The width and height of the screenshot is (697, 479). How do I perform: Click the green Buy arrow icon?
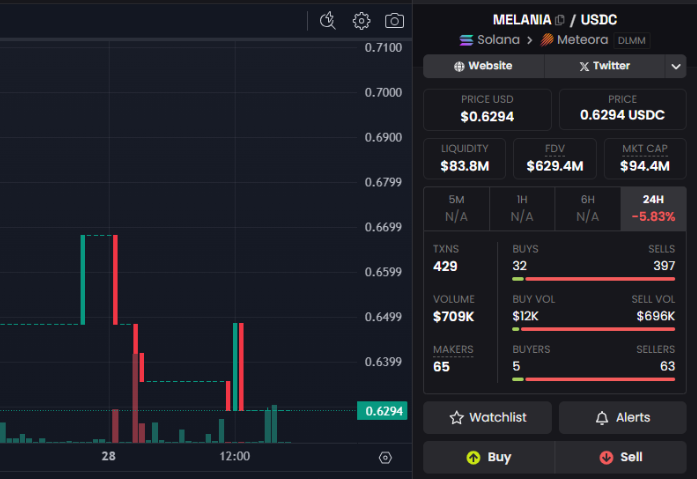click(473, 457)
